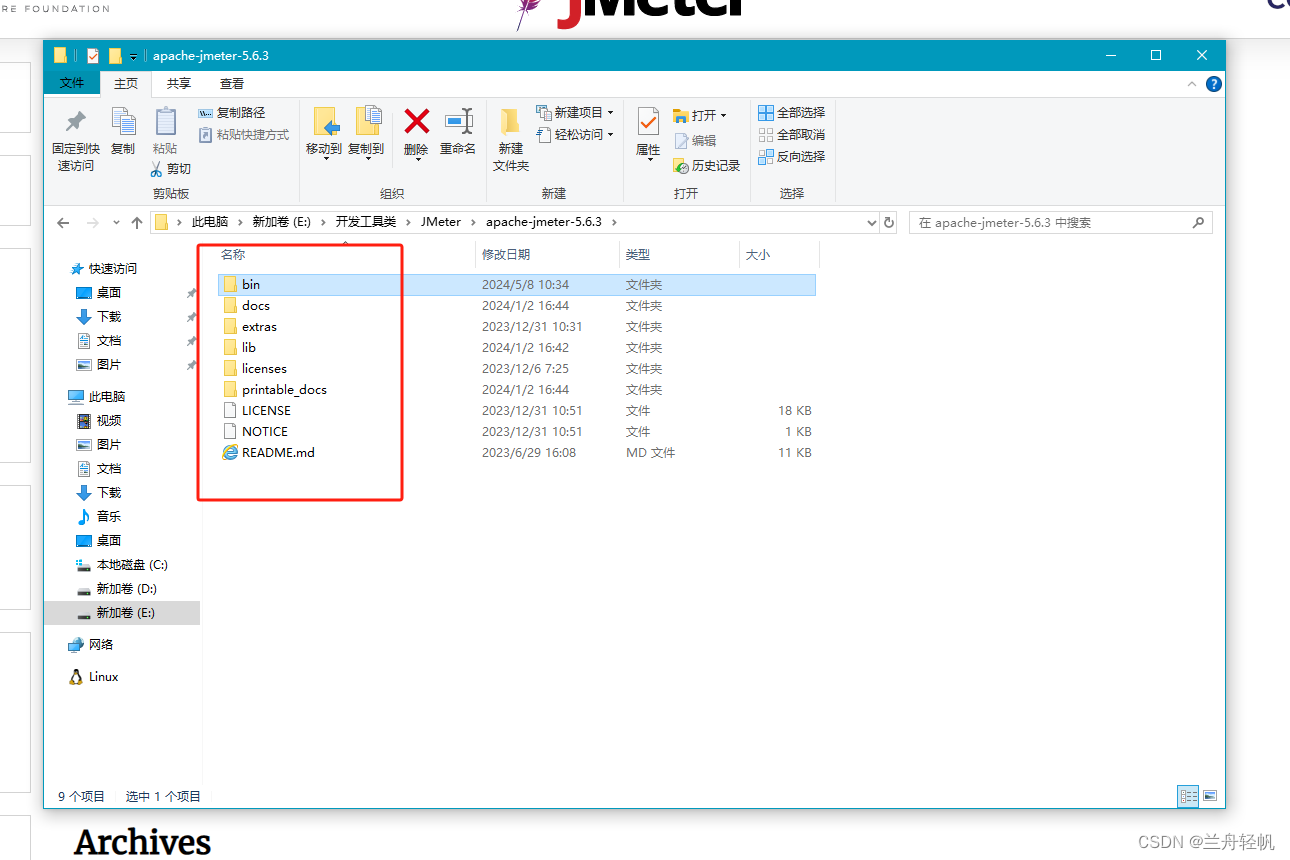The height and width of the screenshot is (860, 1290).
Task: Click Edit (编辑) in ribbon
Action: pos(696,141)
